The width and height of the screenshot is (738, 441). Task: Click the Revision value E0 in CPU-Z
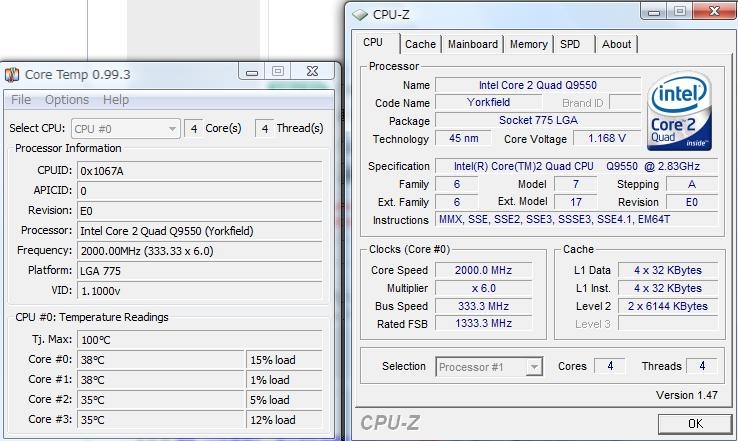coord(692,202)
